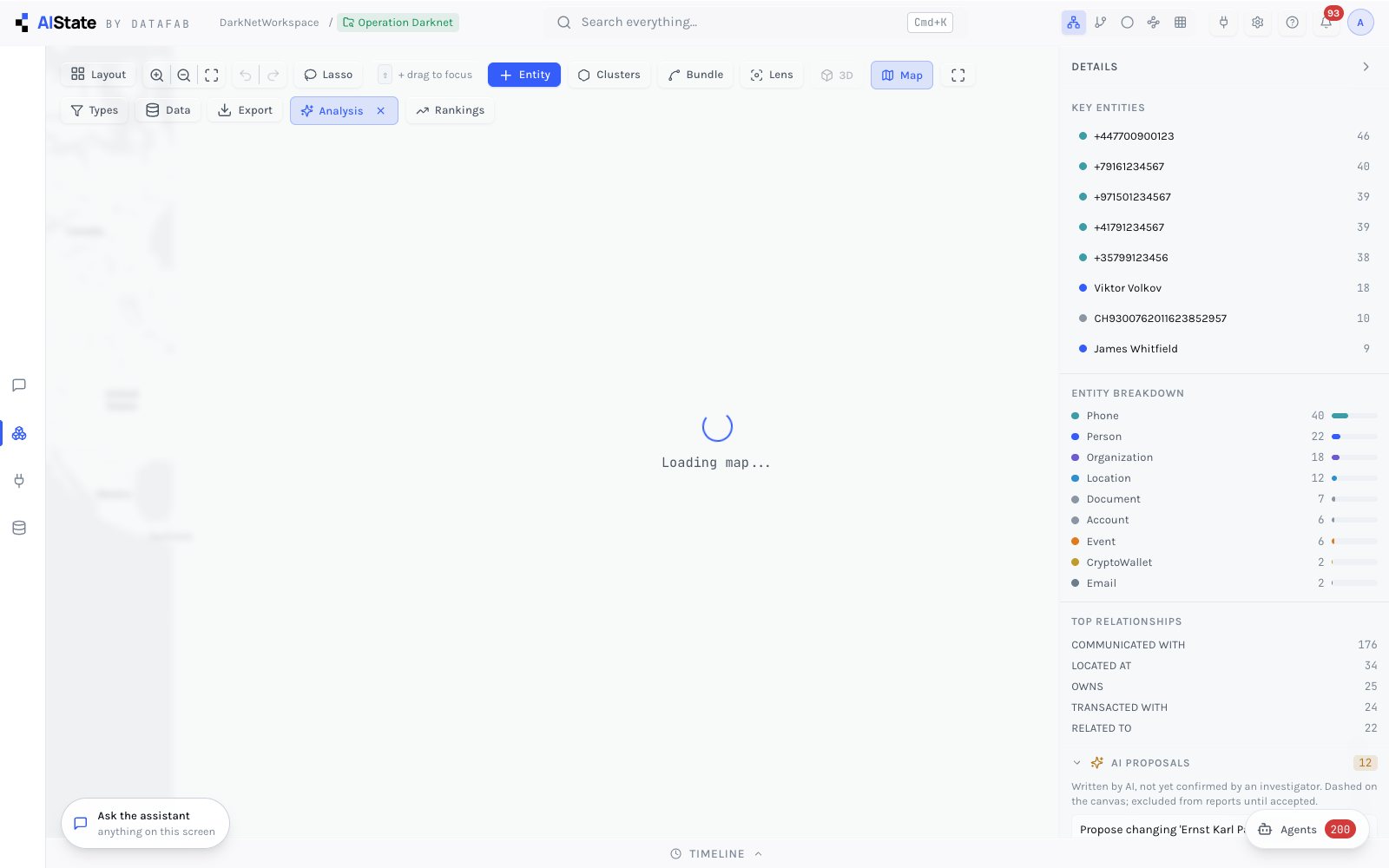Switch to the table grid view icon
1389x868 pixels.
[1180, 23]
